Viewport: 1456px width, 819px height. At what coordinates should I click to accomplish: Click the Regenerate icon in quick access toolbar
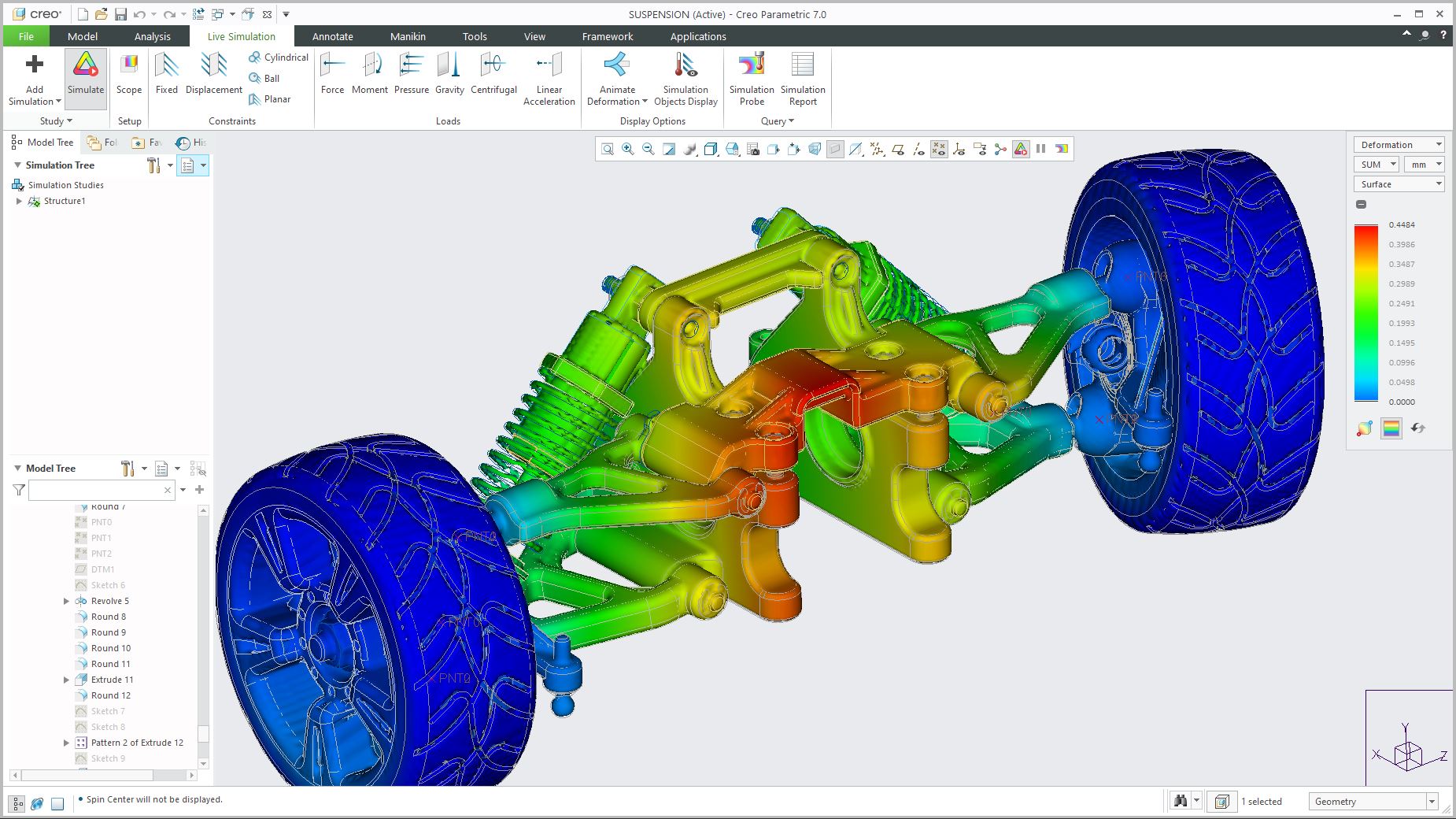[x=198, y=14]
